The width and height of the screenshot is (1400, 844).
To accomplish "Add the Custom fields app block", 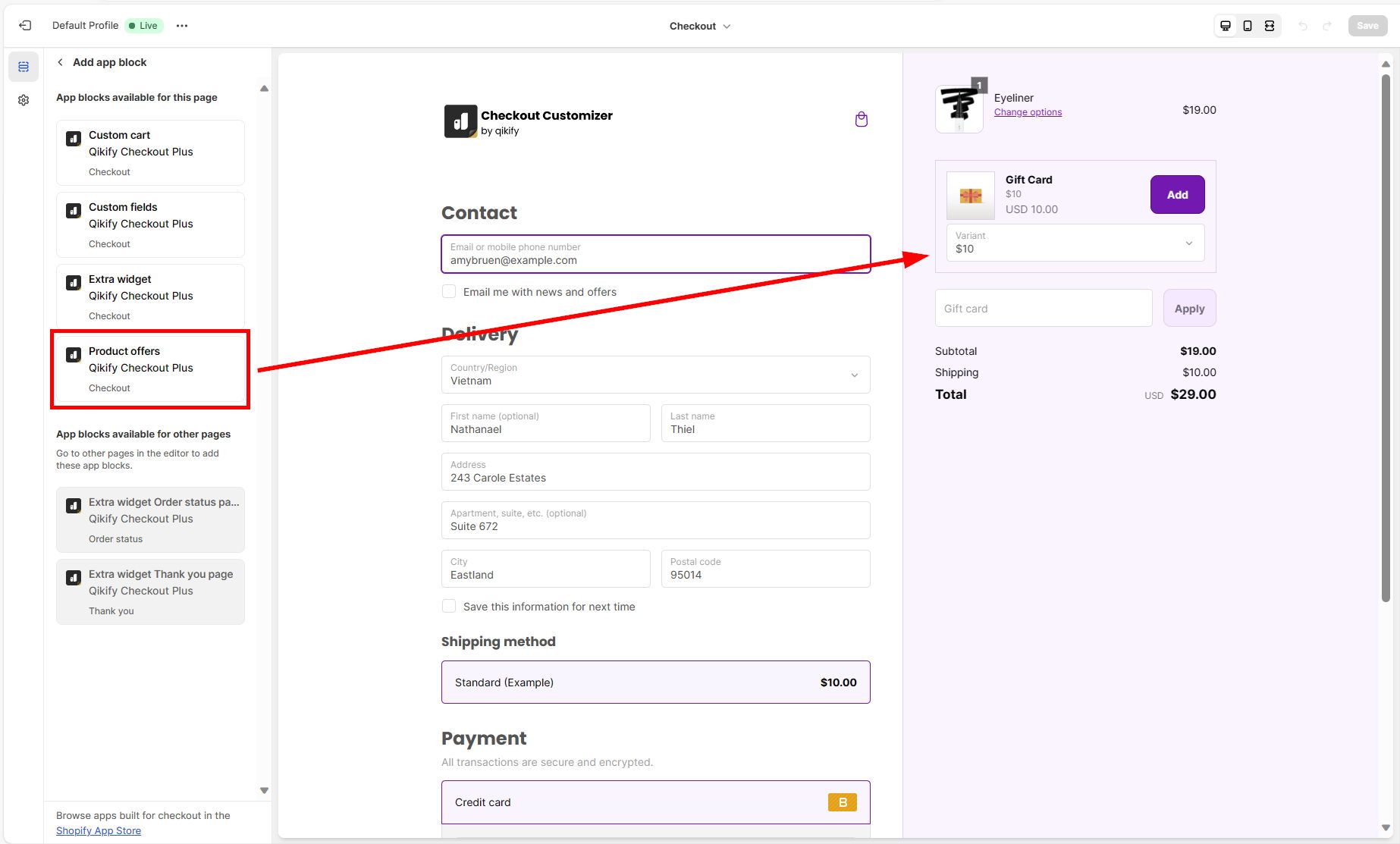I will (x=150, y=224).
